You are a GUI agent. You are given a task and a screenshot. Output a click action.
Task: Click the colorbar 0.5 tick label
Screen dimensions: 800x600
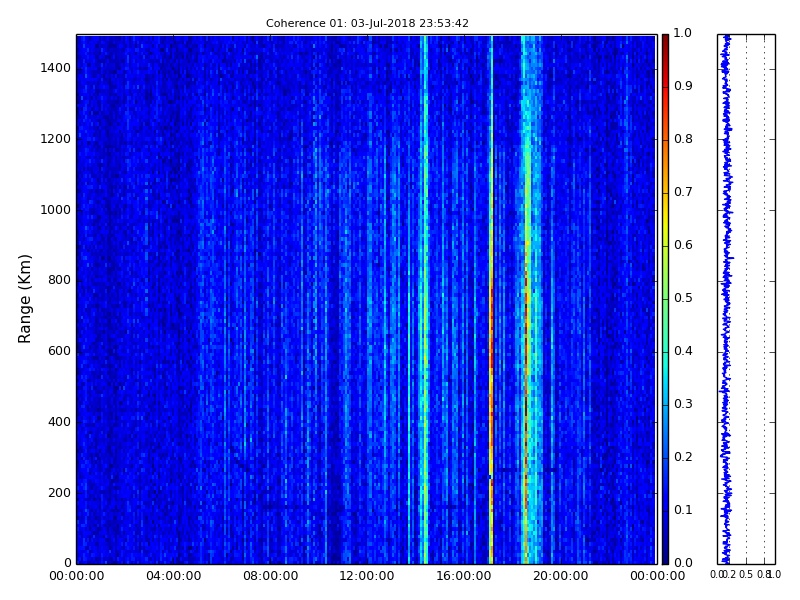coord(684,298)
